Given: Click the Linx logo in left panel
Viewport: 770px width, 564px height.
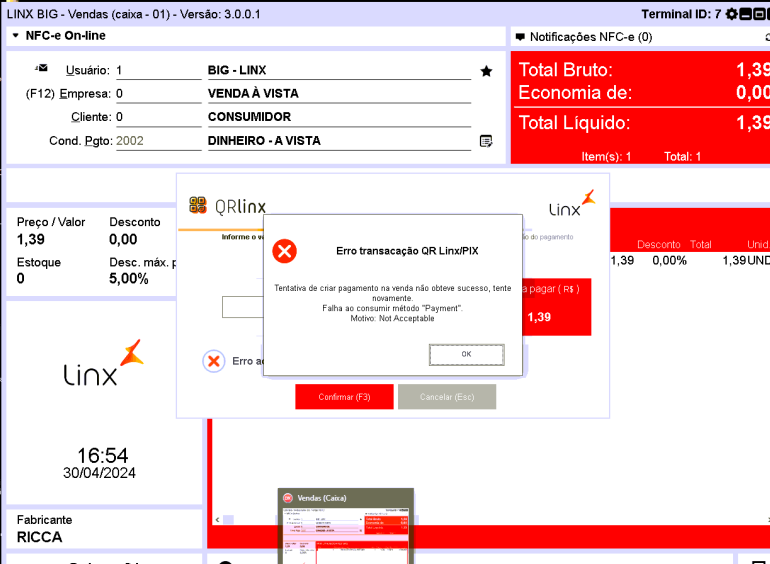Looking at the screenshot, I should [x=103, y=362].
